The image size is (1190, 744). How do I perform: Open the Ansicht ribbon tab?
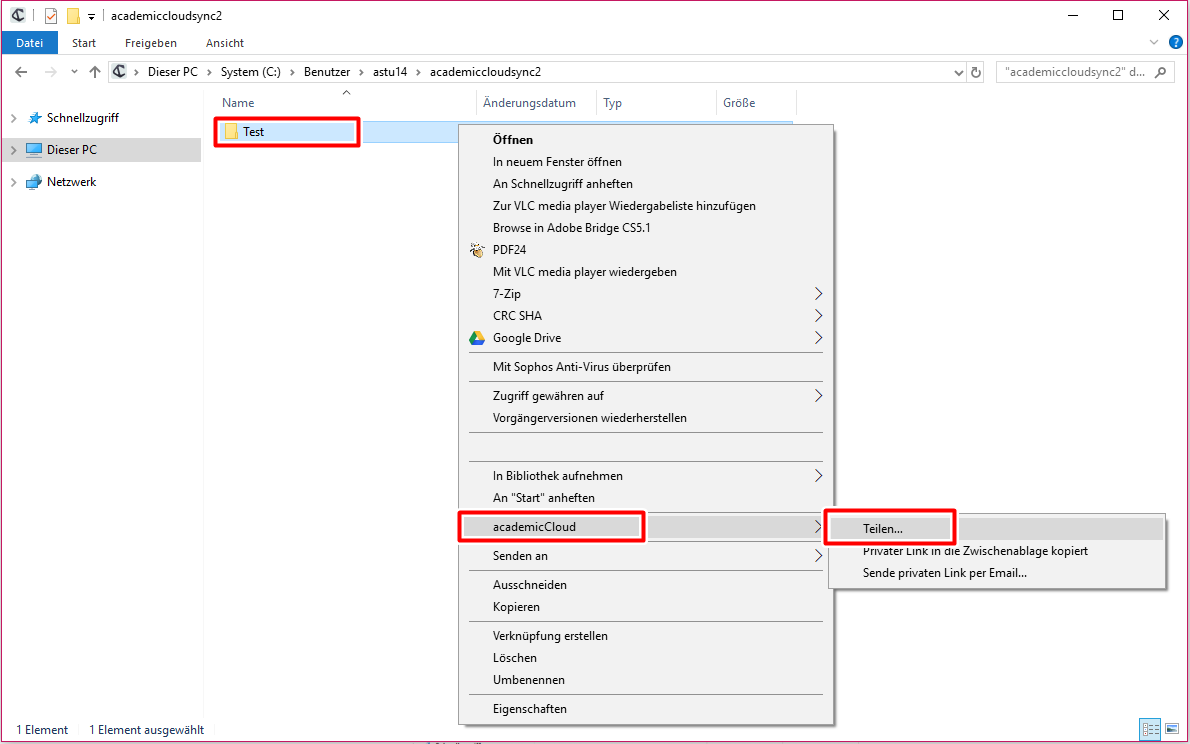pos(225,43)
